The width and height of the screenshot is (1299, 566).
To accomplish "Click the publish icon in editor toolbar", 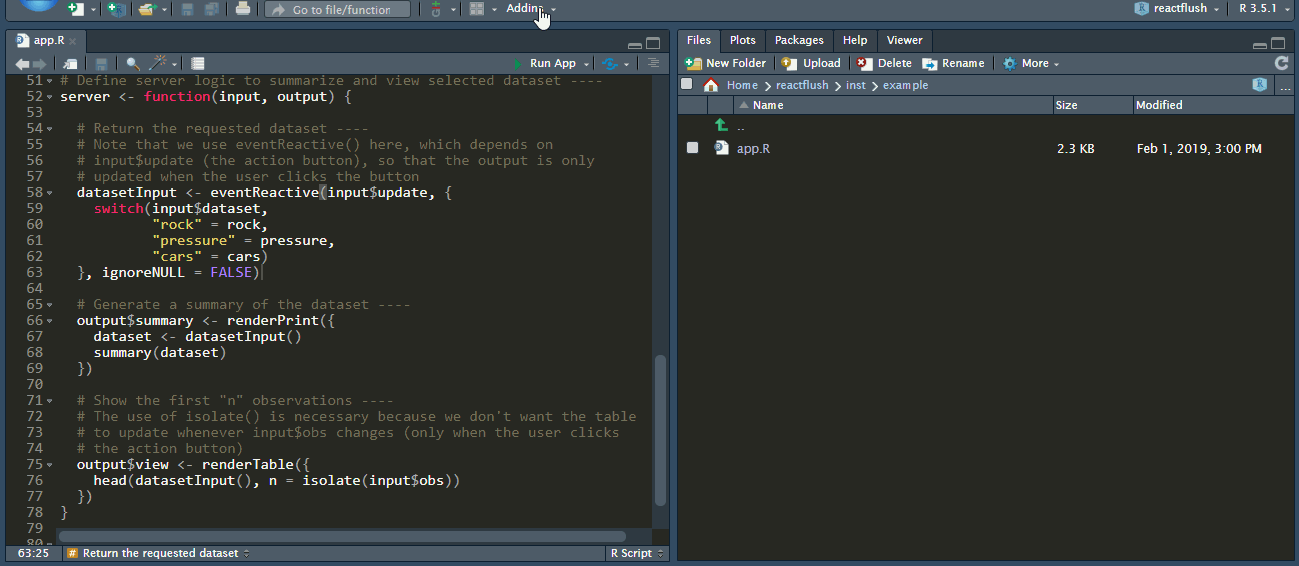I will (609, 63).
